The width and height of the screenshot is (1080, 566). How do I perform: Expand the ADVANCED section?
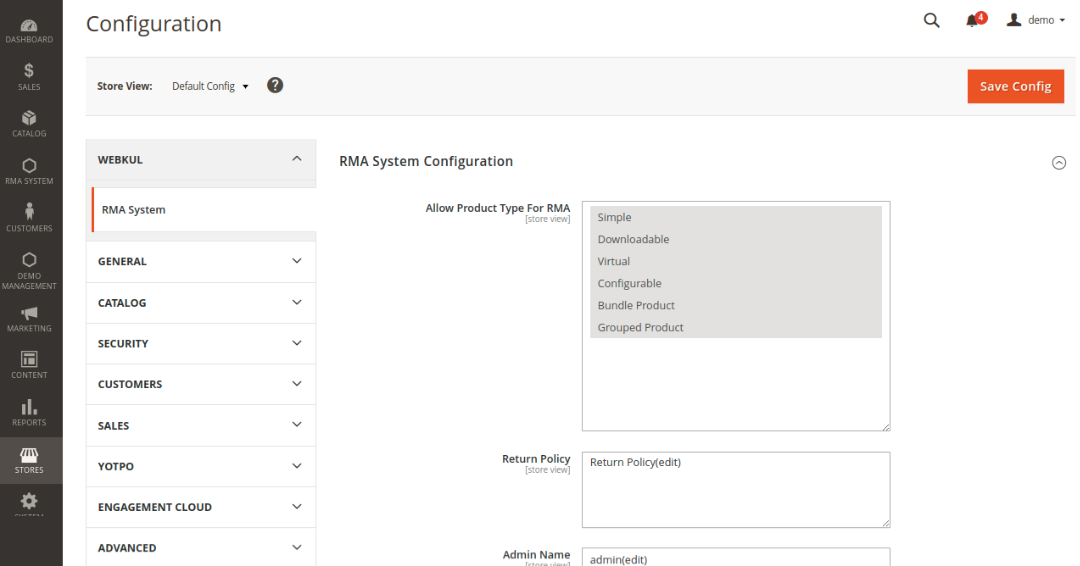pos(200,547)
